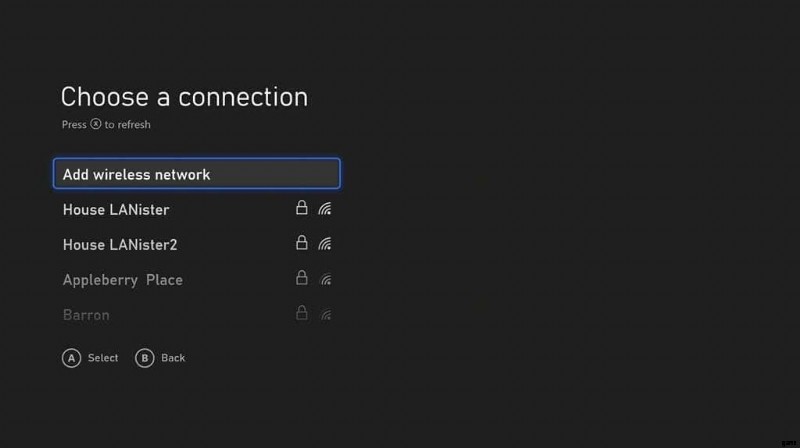Pick the Appleberry Place network
This screenshot has height=448, width=800.
point(196,279)
